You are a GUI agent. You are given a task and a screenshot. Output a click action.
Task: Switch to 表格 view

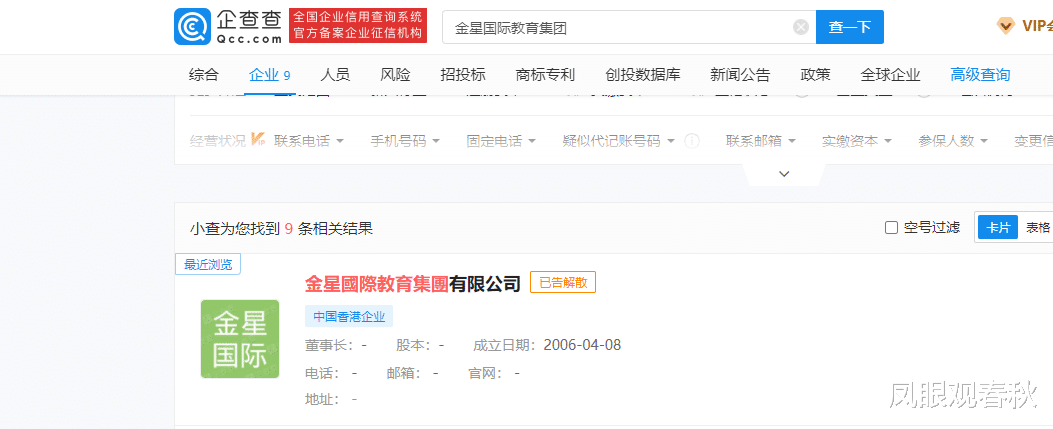[x=1037, y=228]
